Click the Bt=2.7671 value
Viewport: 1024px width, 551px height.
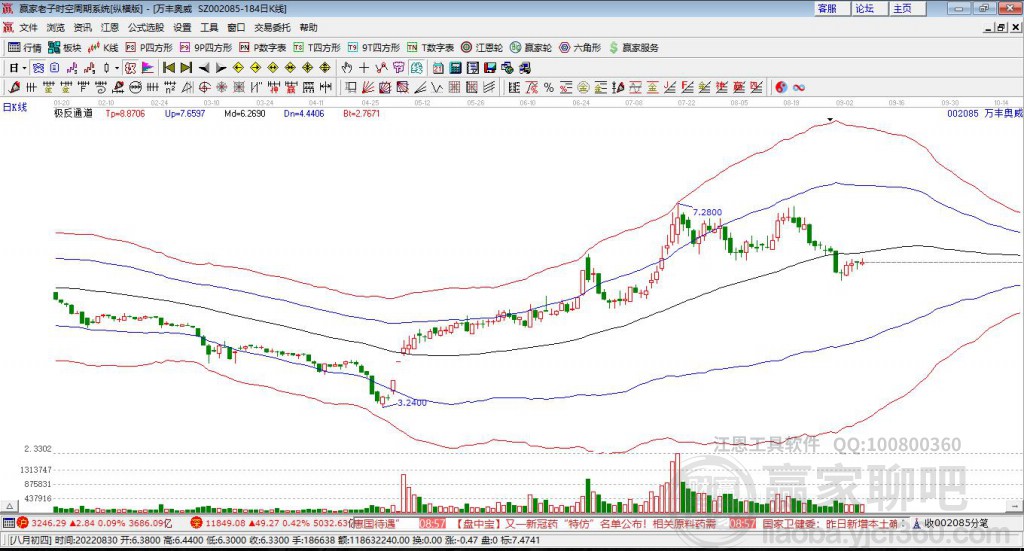coord(361,113)
